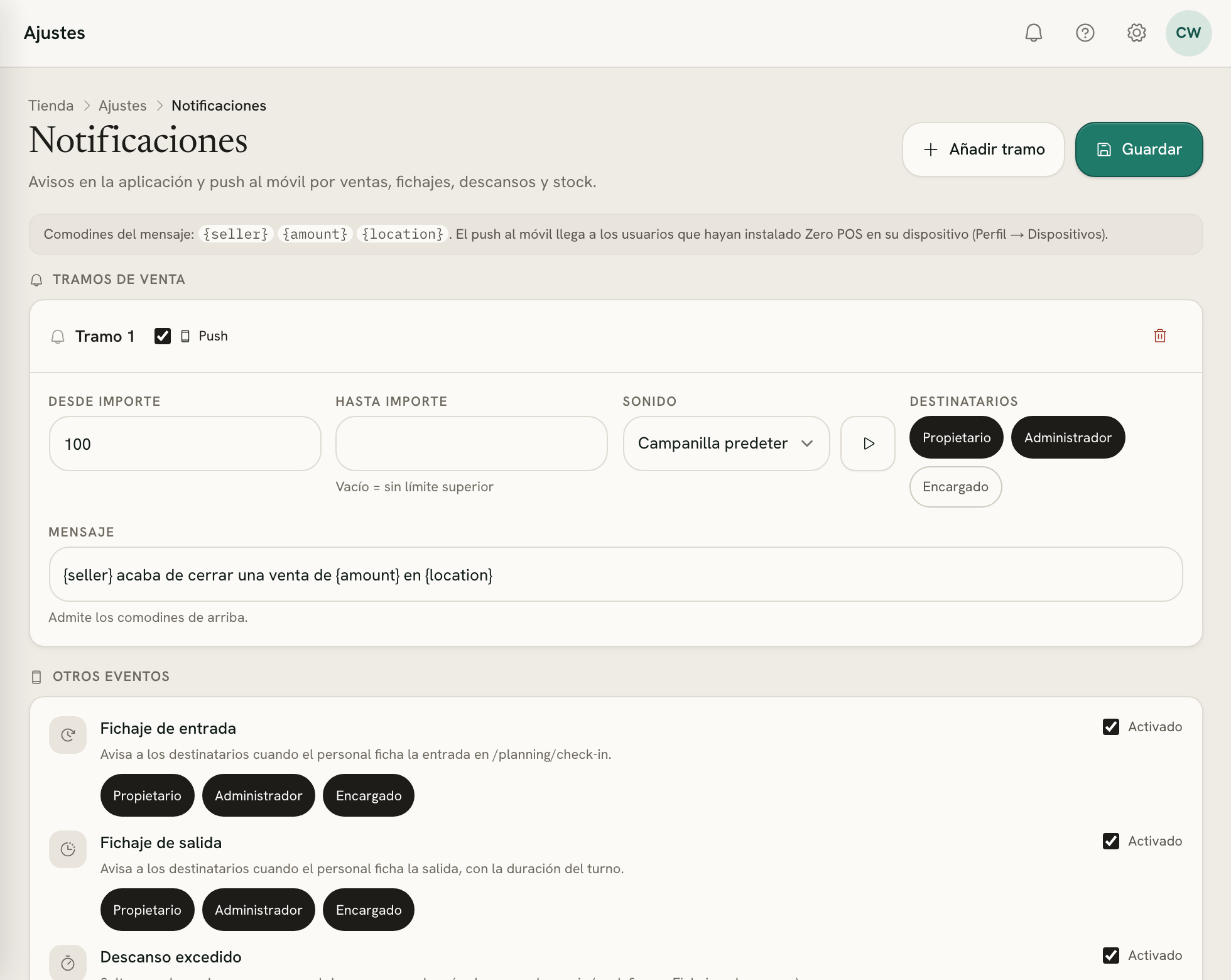Focus the Desde importe field
Screen dimensions: 1231x980
[185, 444]
